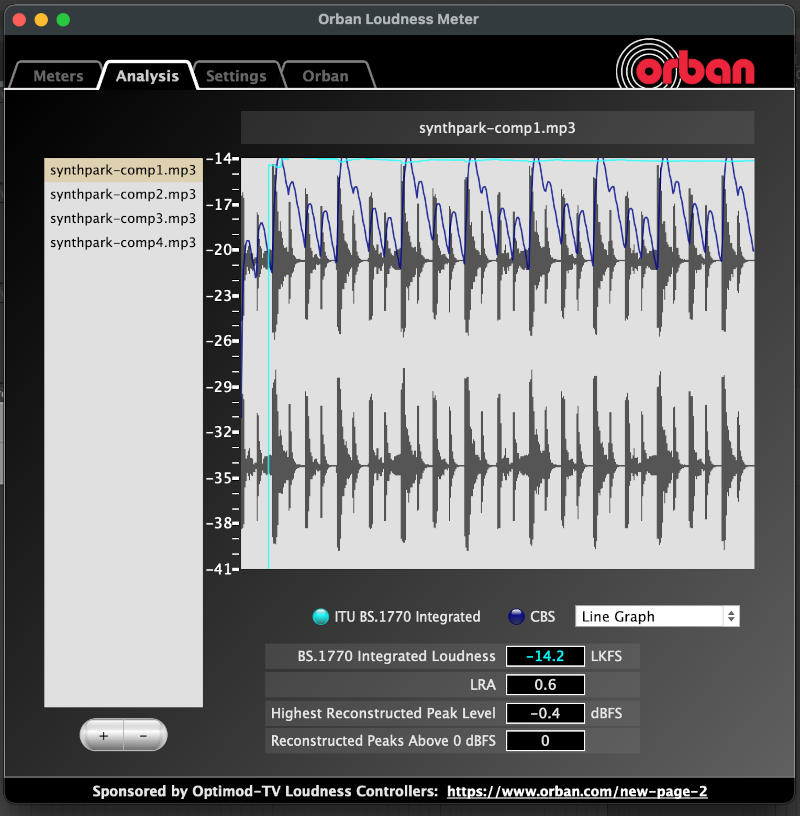Viewport: 800px width, 816px height.
Task: Pick synthpark-comp4.mp3 from the list
Action: point(123,242)
